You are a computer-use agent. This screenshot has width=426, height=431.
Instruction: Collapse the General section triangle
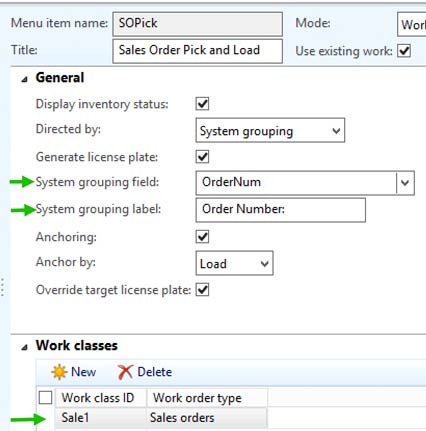[24, 79]
